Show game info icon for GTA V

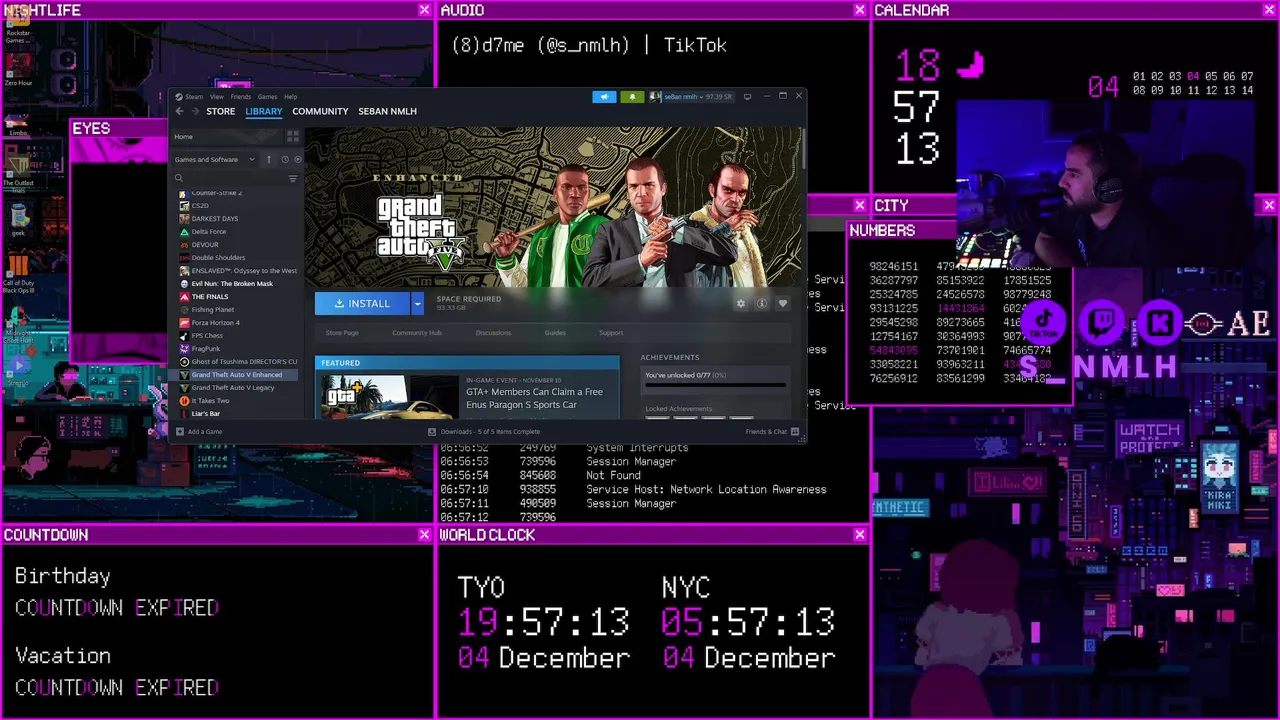coord(762,303)
